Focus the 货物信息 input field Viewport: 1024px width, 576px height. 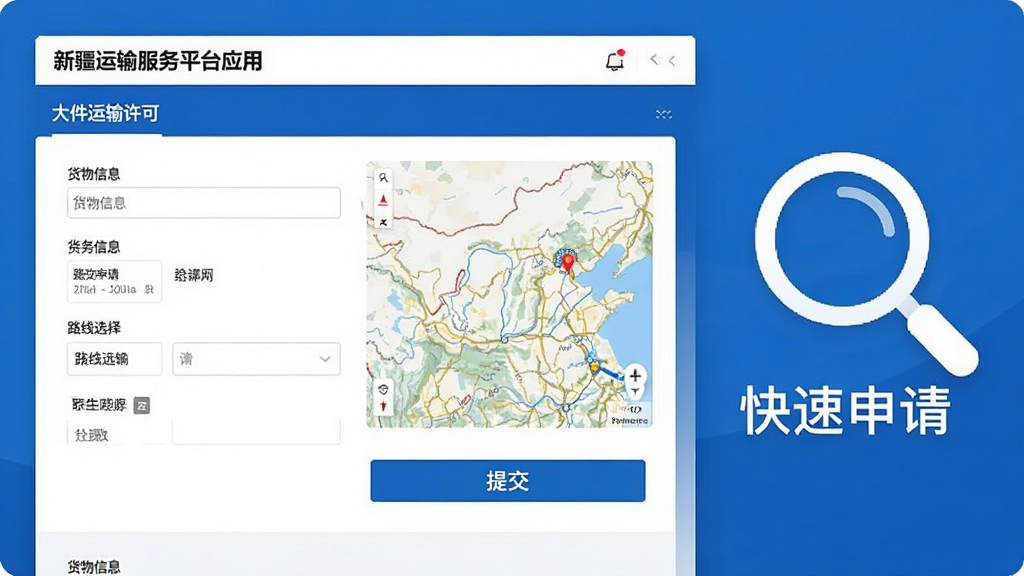[x=204, y=203]
